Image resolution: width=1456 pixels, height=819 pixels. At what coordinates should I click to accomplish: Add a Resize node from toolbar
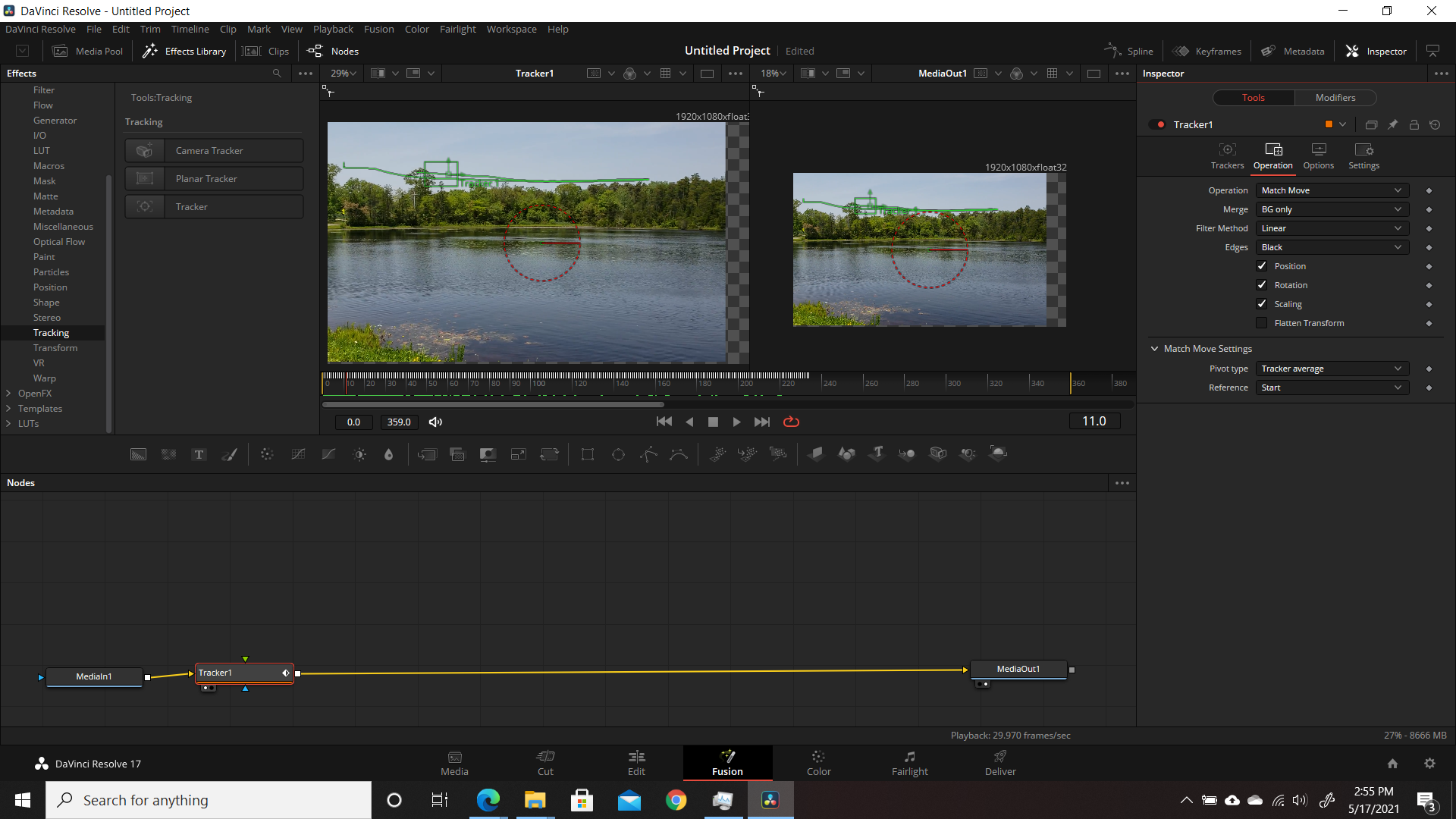coord(519,454)
